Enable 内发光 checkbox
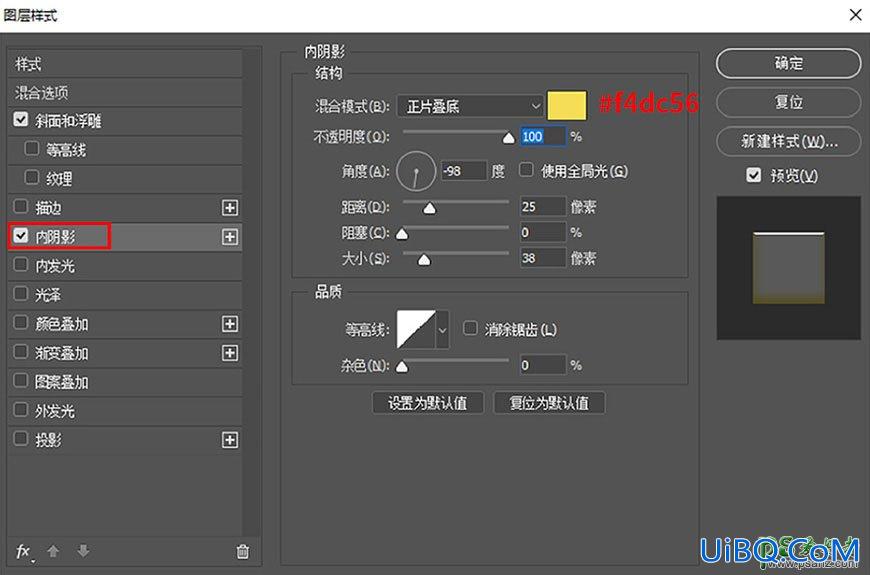The image size is (870, 575). (x=21, y=264)
